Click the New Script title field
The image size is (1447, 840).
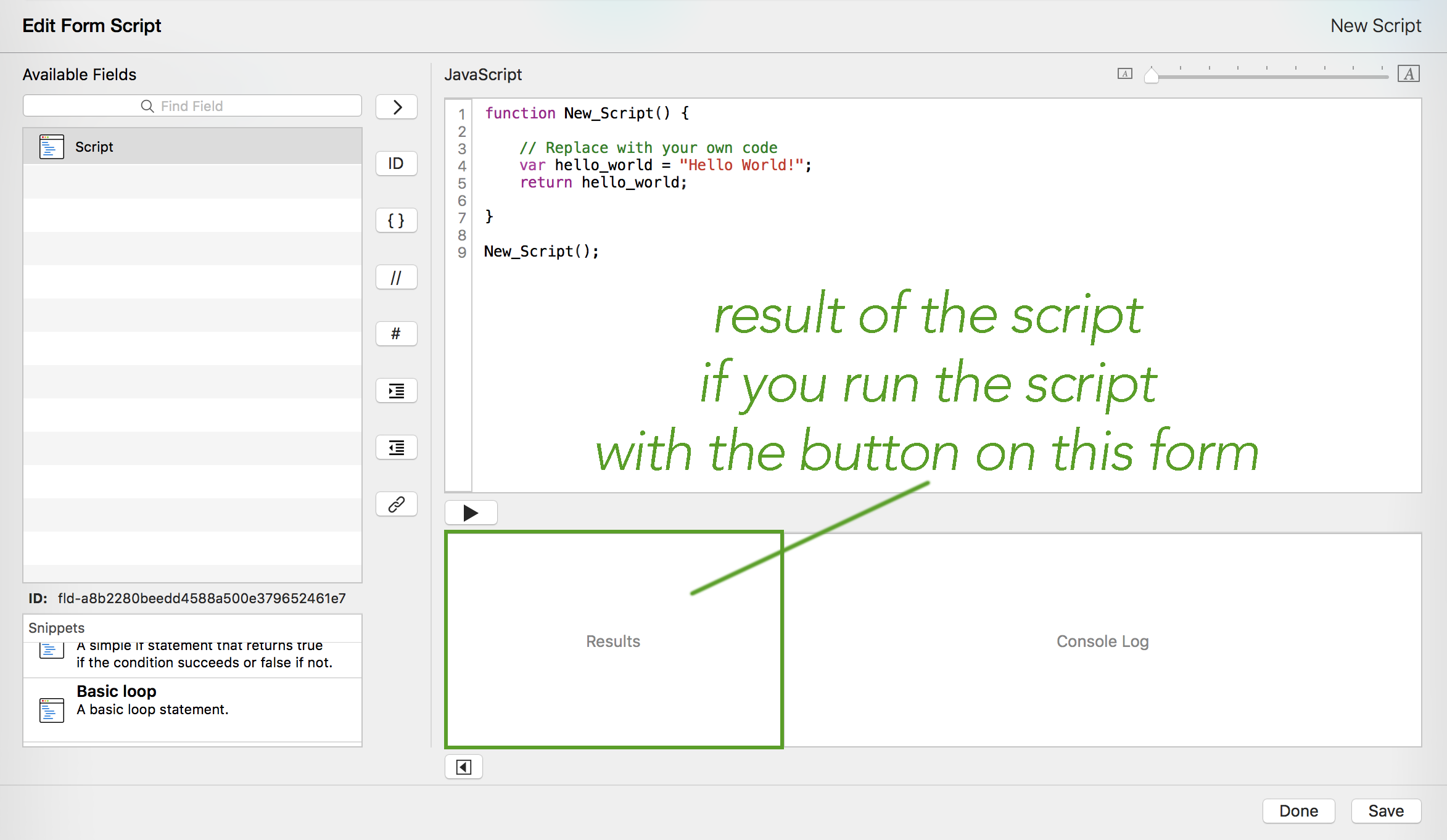[1375, 26]
